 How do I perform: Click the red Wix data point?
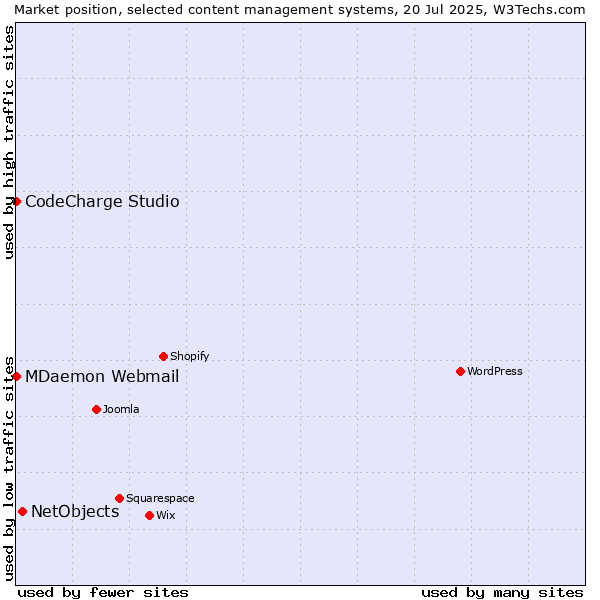150,515
